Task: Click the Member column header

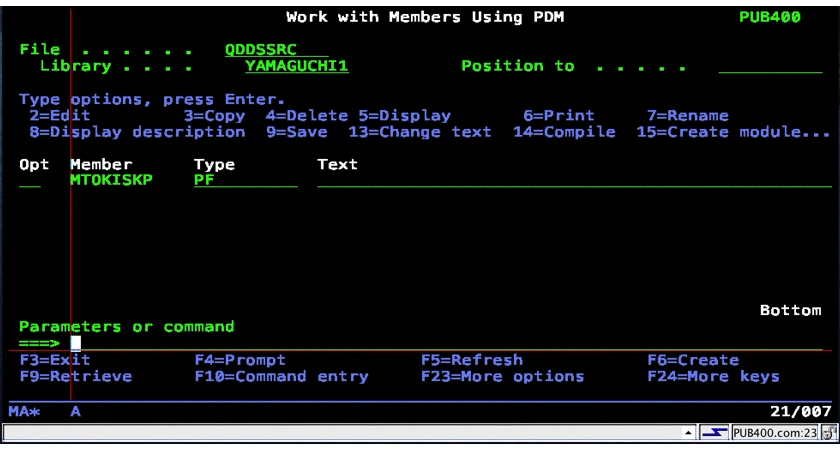Action: click(x=101, y=164)
